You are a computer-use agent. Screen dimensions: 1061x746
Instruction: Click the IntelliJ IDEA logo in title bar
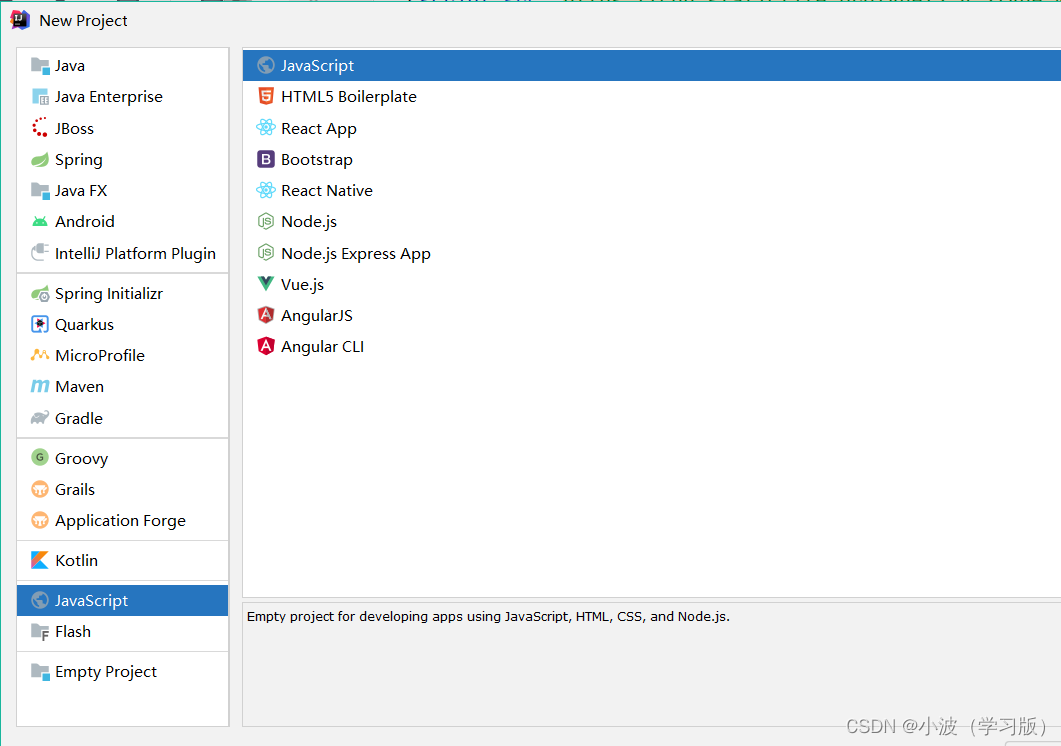point(20,20)
